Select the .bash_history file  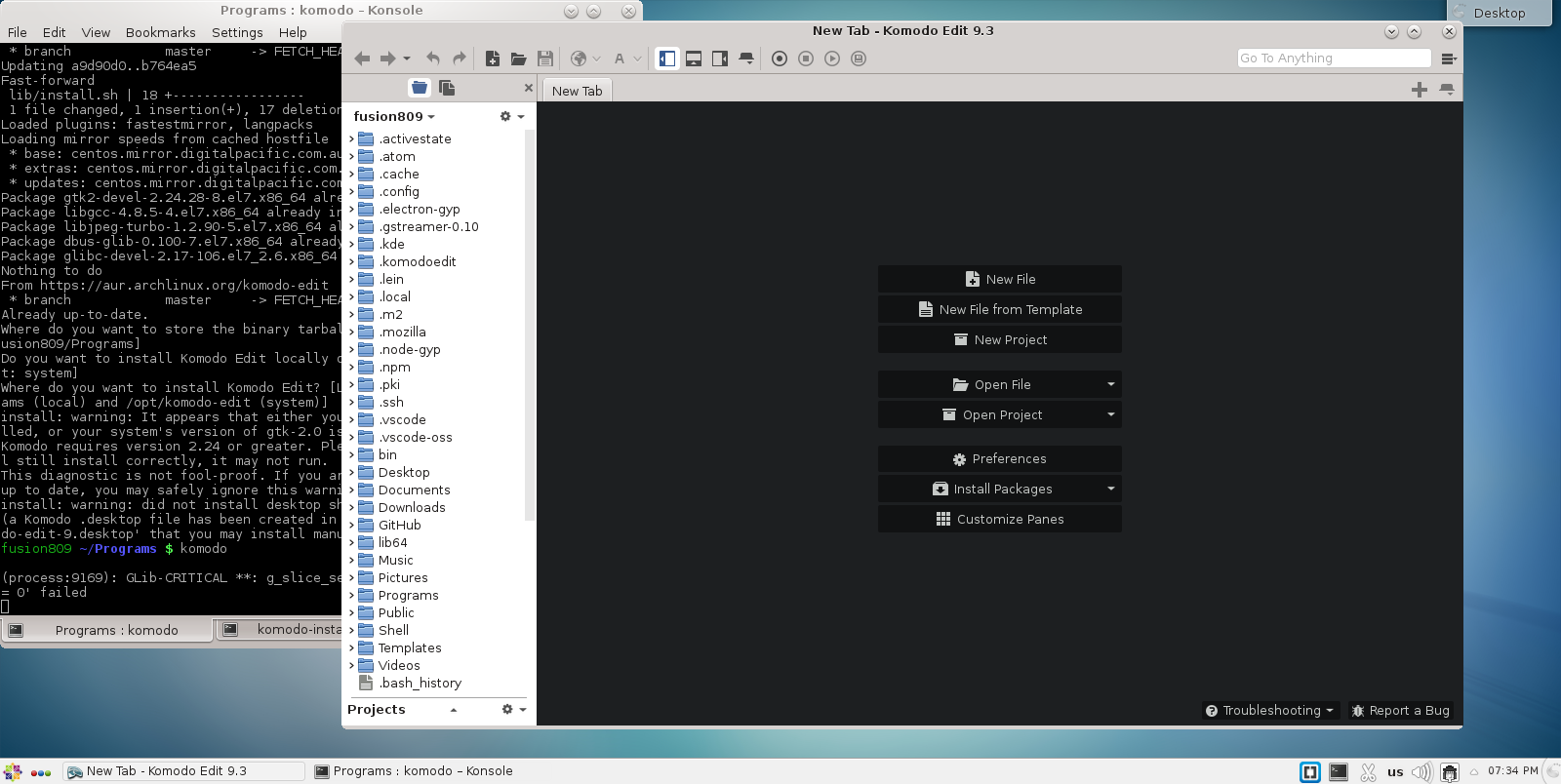[420, 683]
